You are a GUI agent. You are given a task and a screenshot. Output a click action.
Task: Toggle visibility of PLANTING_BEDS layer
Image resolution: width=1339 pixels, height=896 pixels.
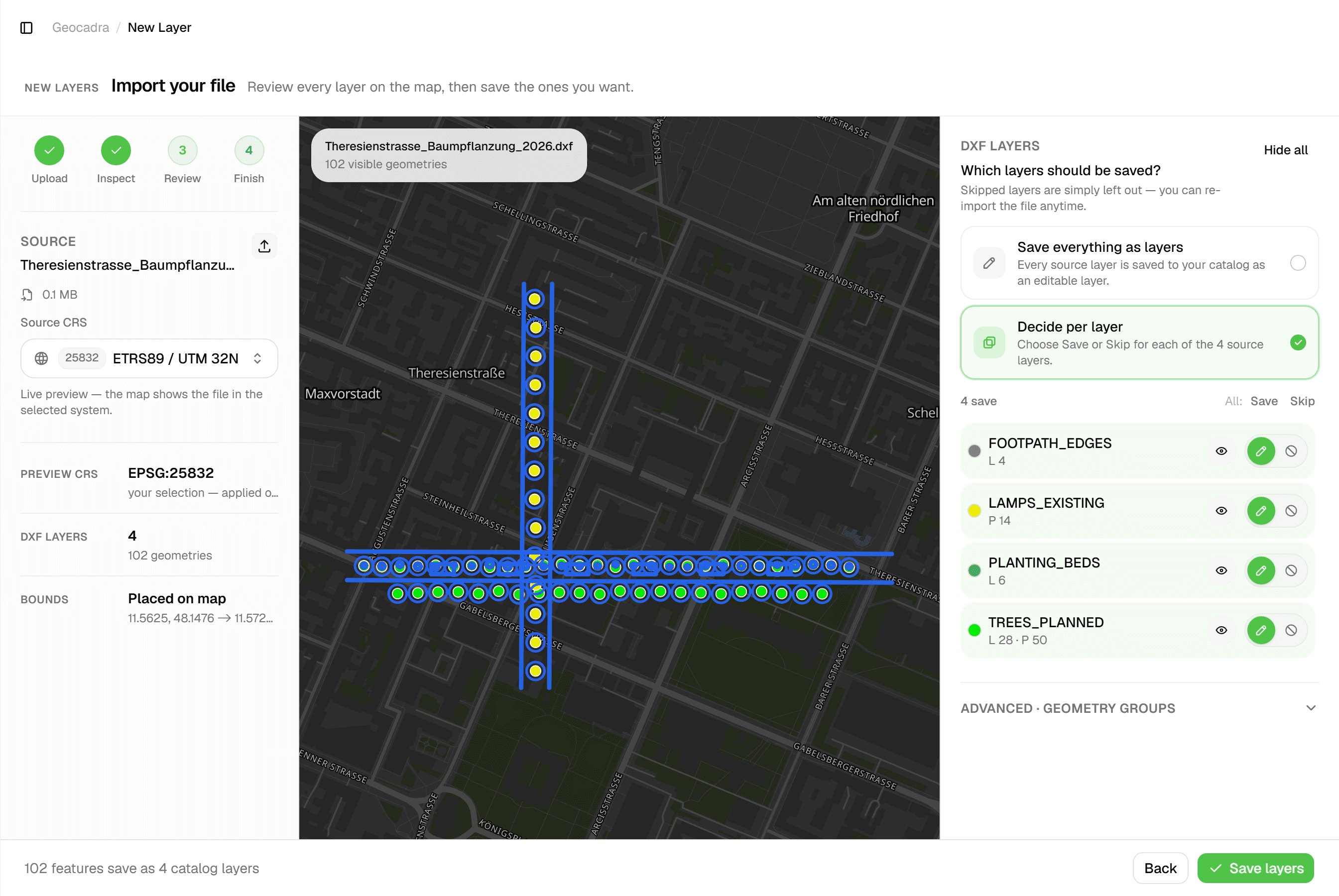[x=1221, y=570]
